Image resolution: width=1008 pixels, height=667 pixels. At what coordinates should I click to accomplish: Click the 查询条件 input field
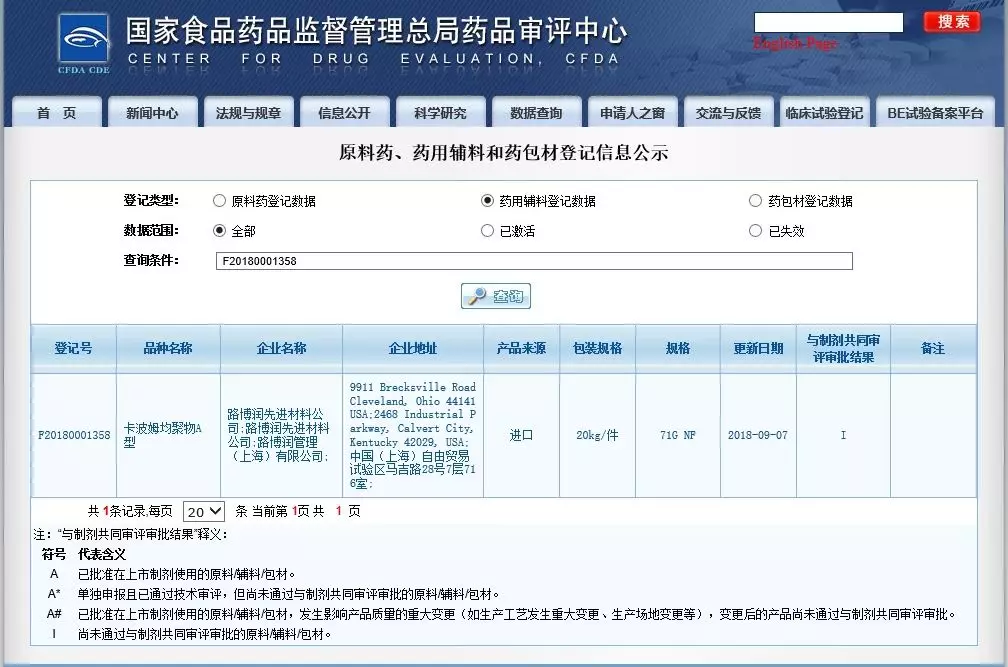point(534,261)
